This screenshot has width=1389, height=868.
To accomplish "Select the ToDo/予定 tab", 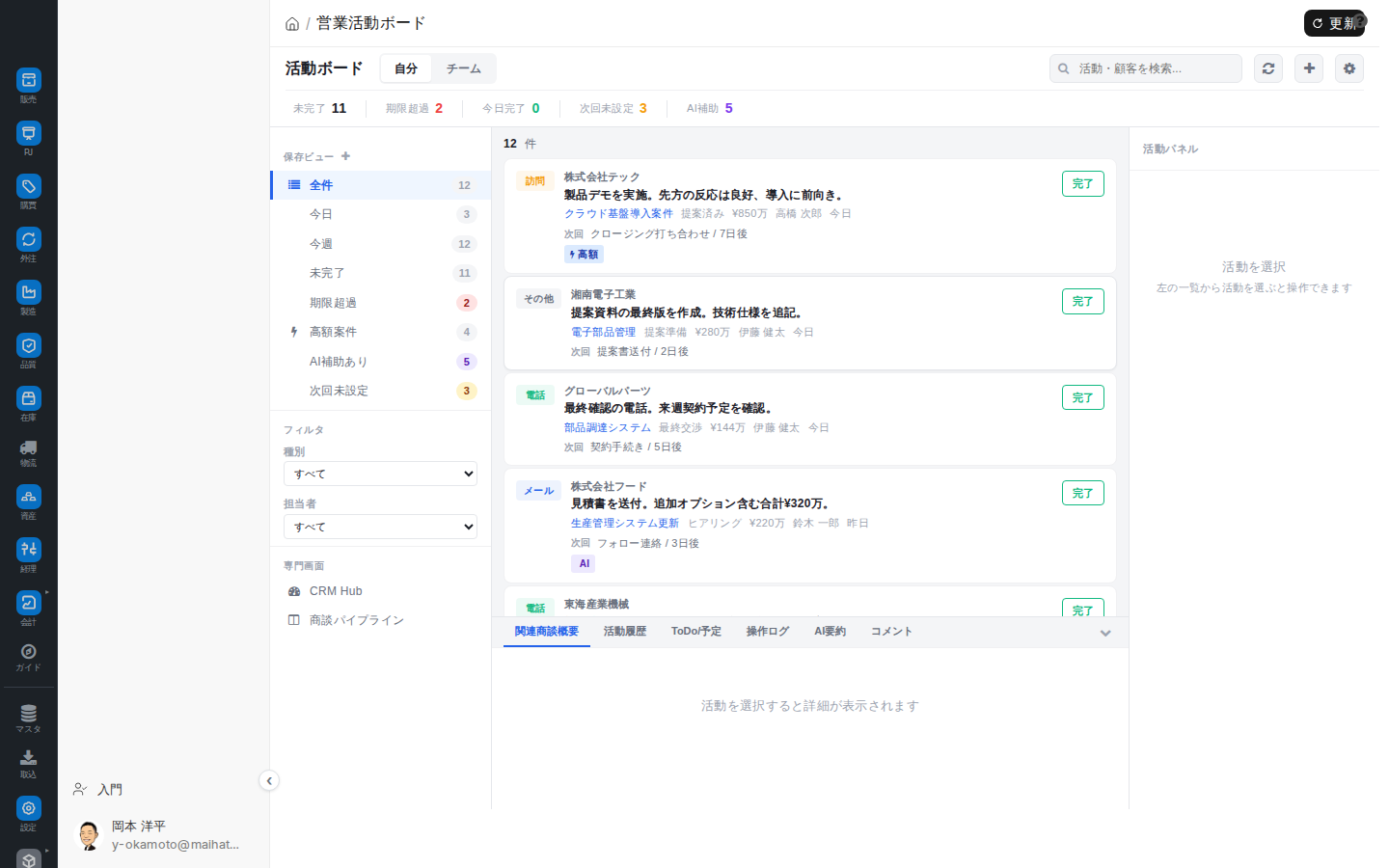I will click(696, 632).
